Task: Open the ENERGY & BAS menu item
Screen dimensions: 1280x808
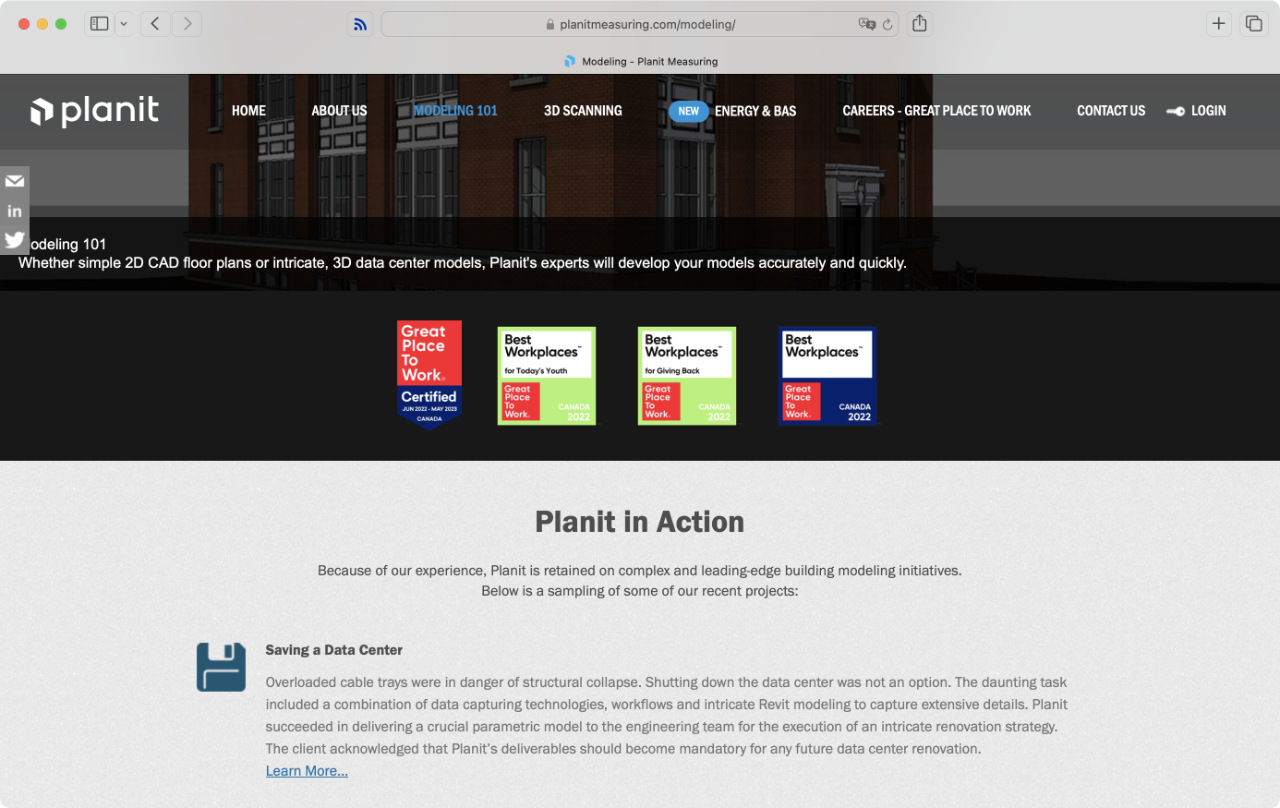Action: click(x=756, y=111)
